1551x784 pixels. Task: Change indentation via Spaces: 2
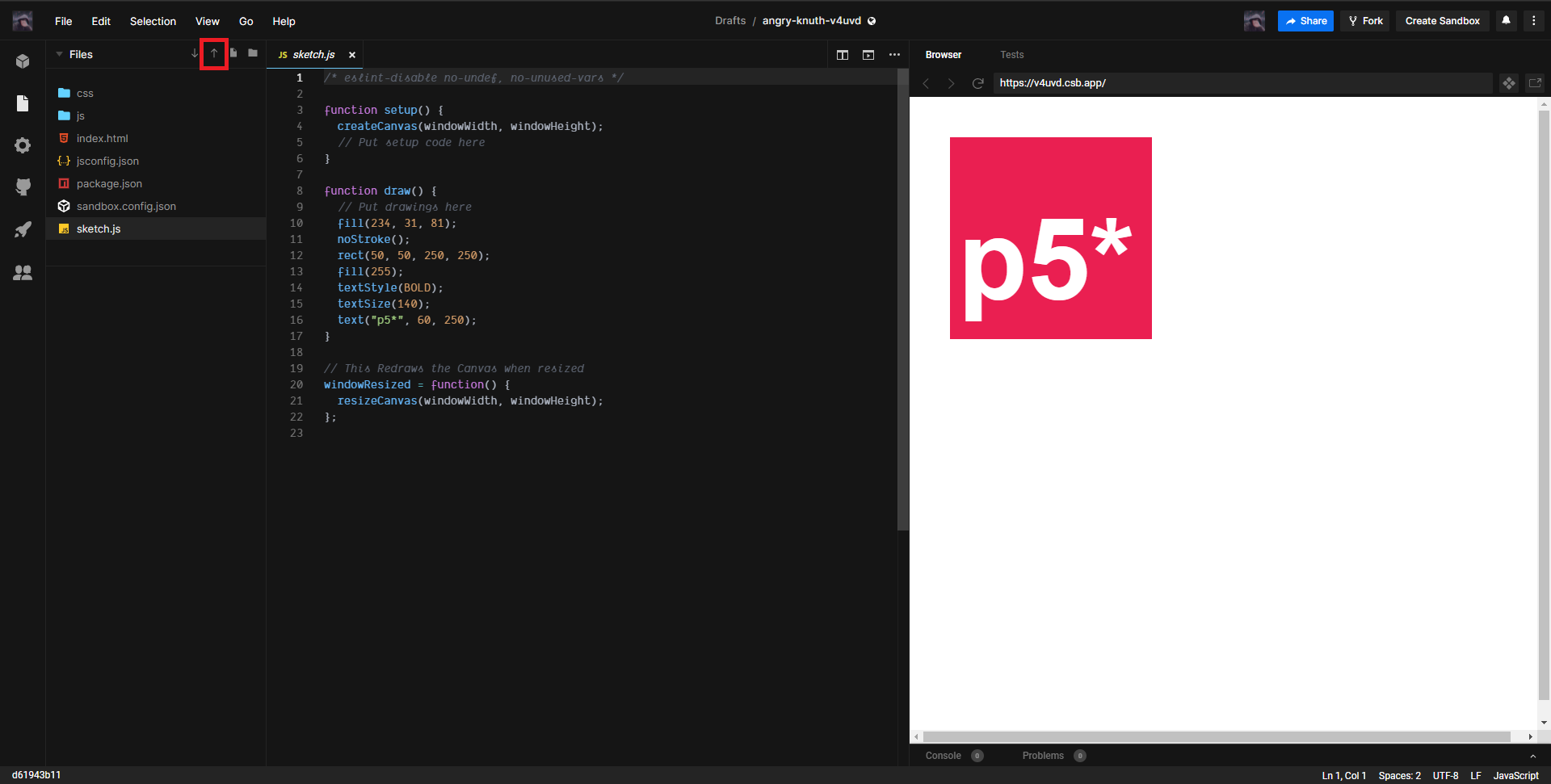[x=1399, y=776]
